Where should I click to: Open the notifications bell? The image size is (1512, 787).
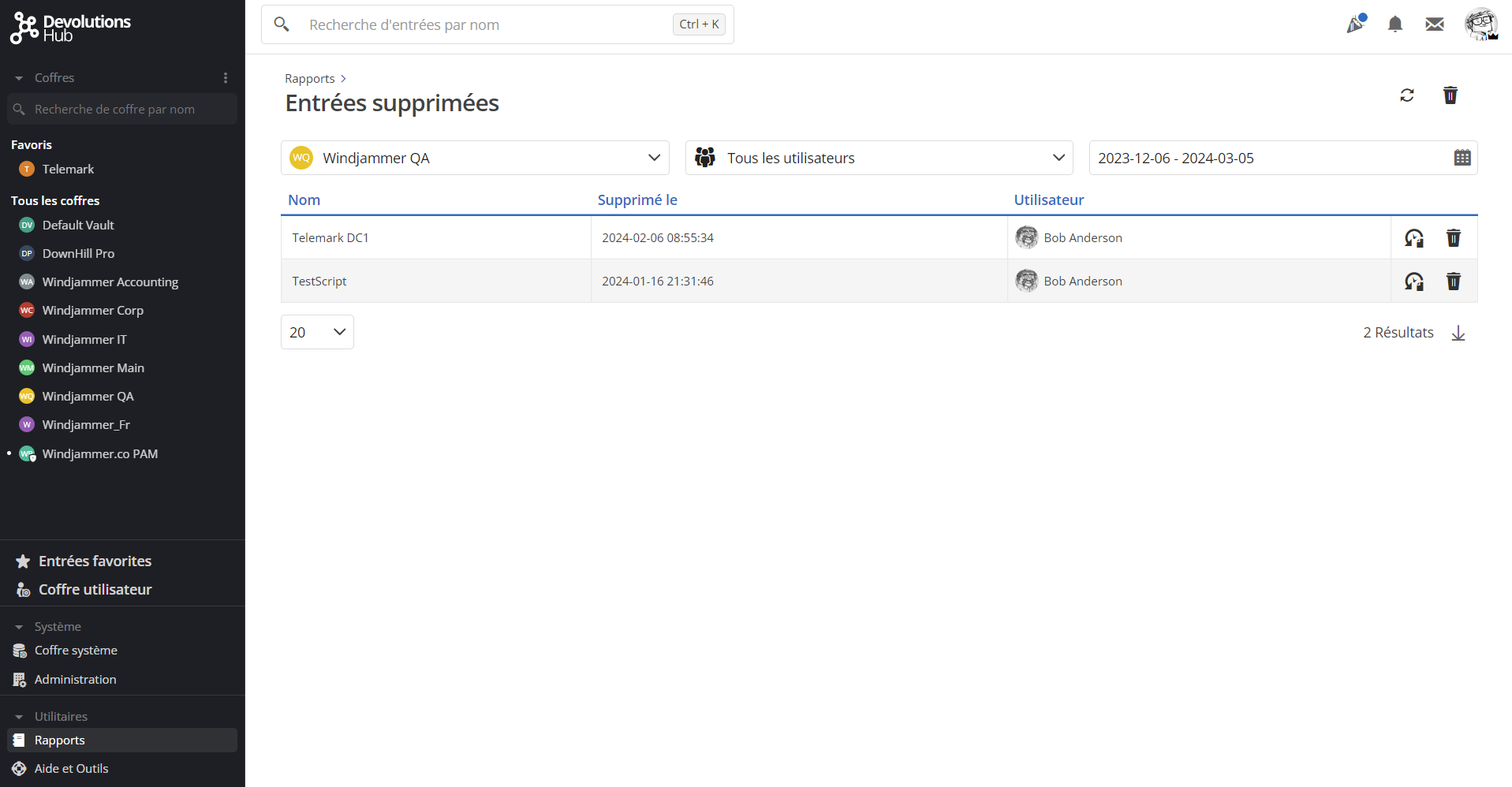tap(1395, 24)
